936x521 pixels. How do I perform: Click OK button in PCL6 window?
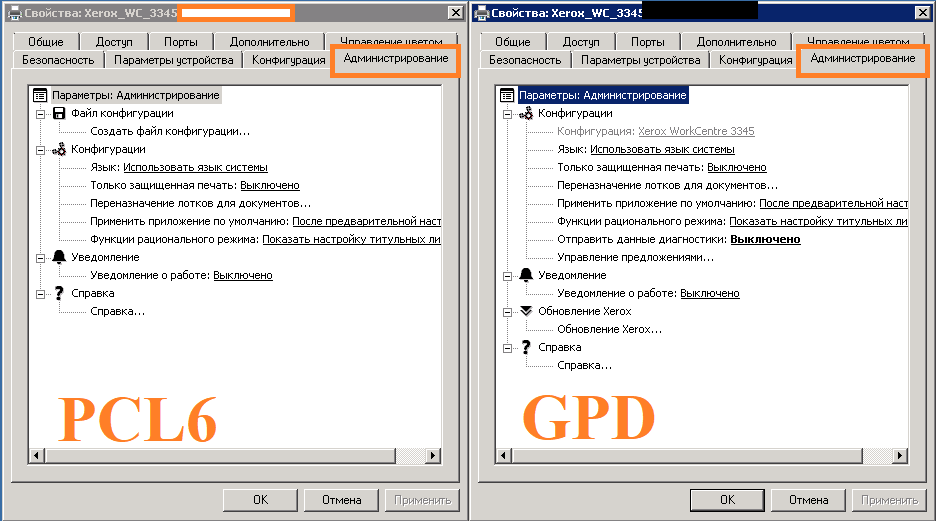coord(260,500)
